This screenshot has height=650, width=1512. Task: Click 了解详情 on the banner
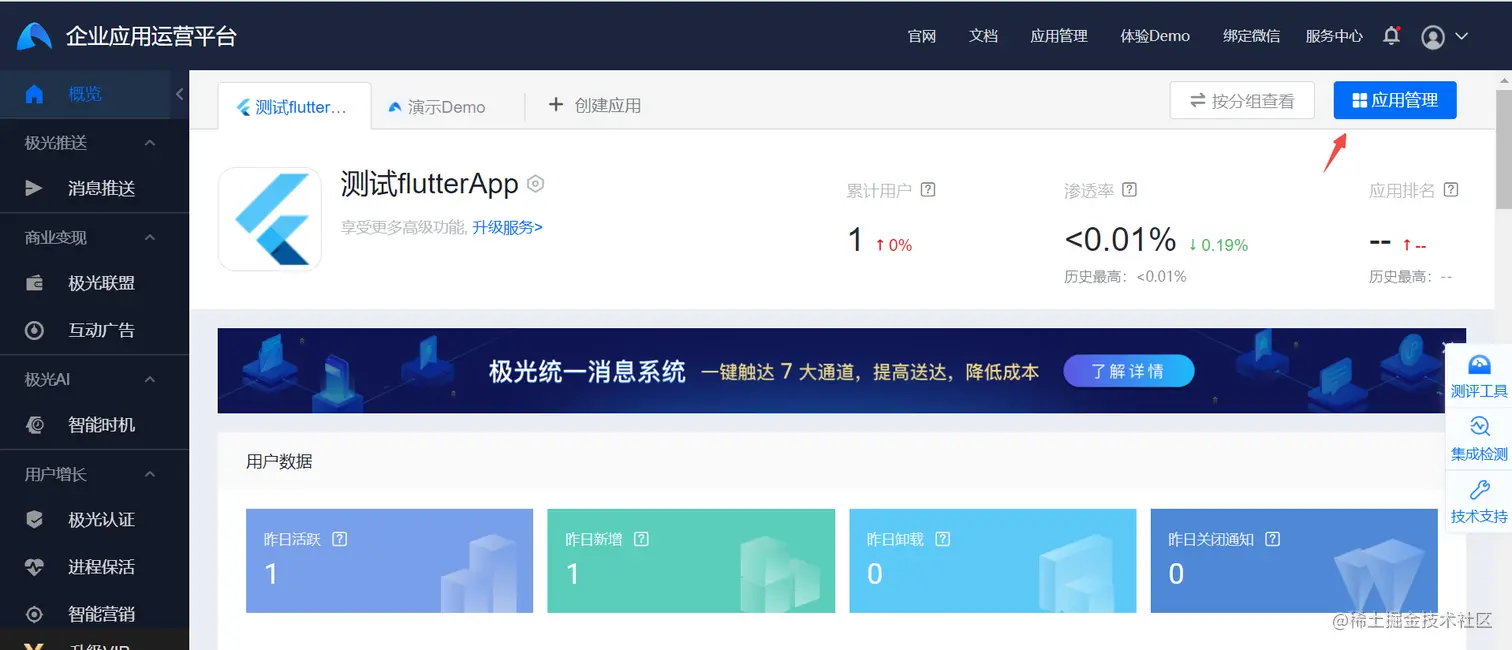click(x=1128, y=371)
